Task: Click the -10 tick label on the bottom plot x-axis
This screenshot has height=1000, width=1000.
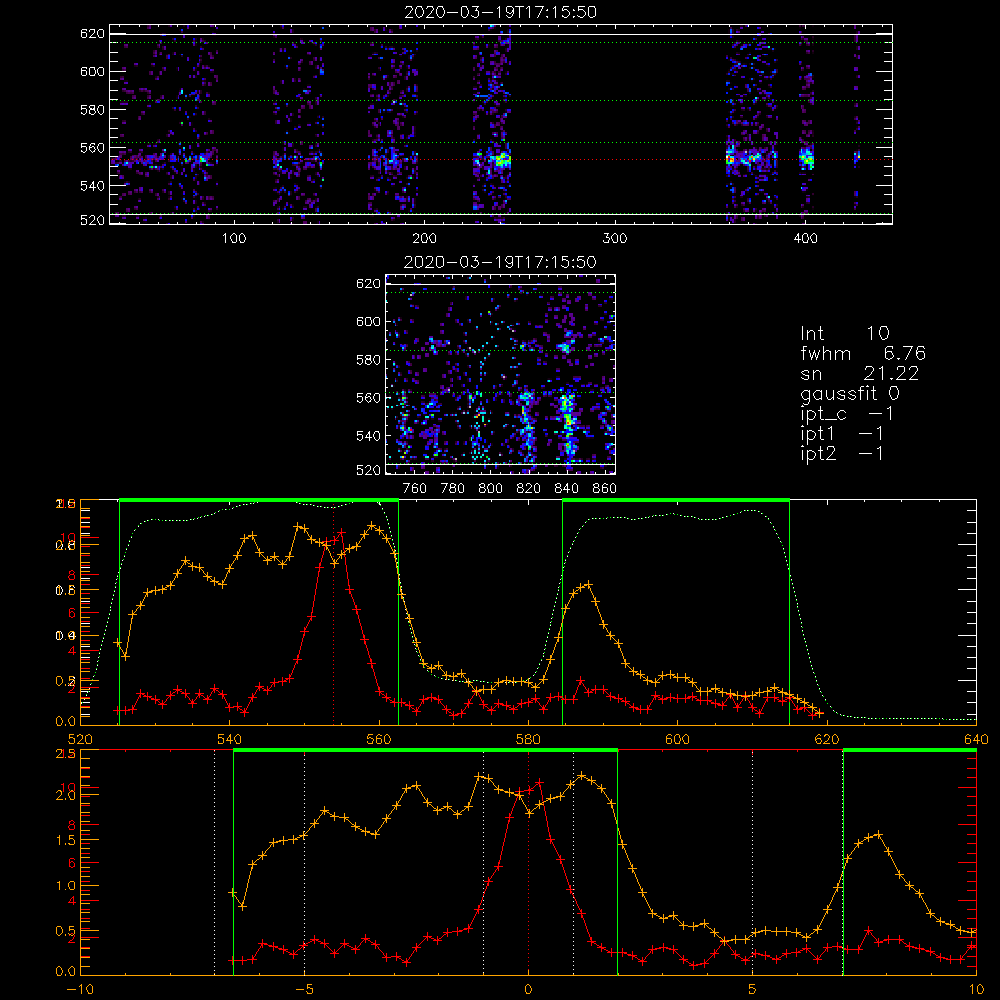Action: [80, 989]
